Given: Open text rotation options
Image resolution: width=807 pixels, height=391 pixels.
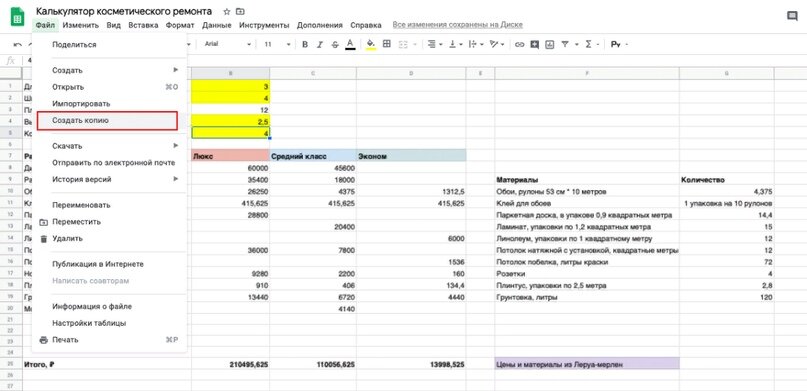Looking at the screenshot, I should pyautogui.click(x=497, y=44).
